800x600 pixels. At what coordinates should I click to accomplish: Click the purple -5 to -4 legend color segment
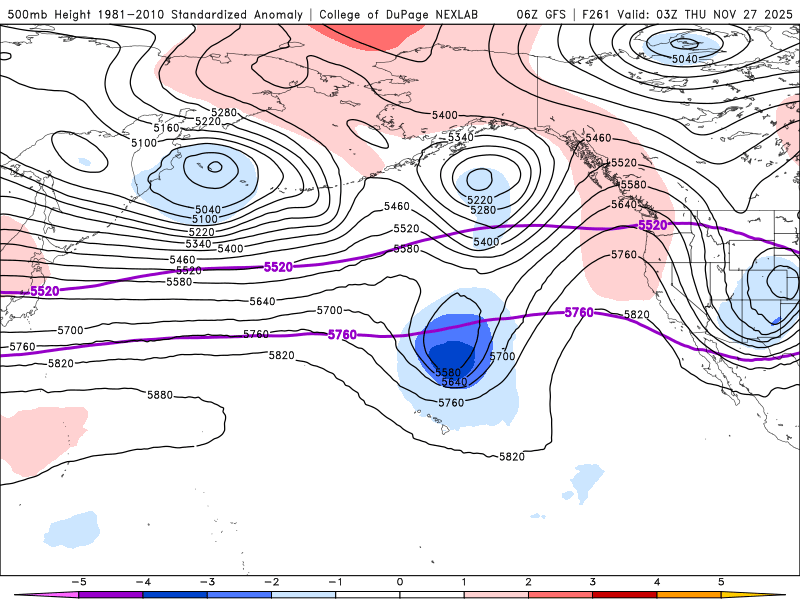coord(111,595)
